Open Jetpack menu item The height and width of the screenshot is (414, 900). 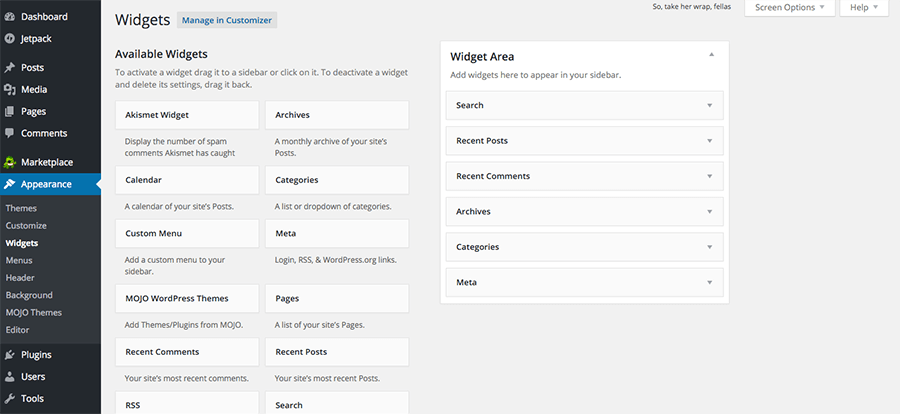point(36,38)
